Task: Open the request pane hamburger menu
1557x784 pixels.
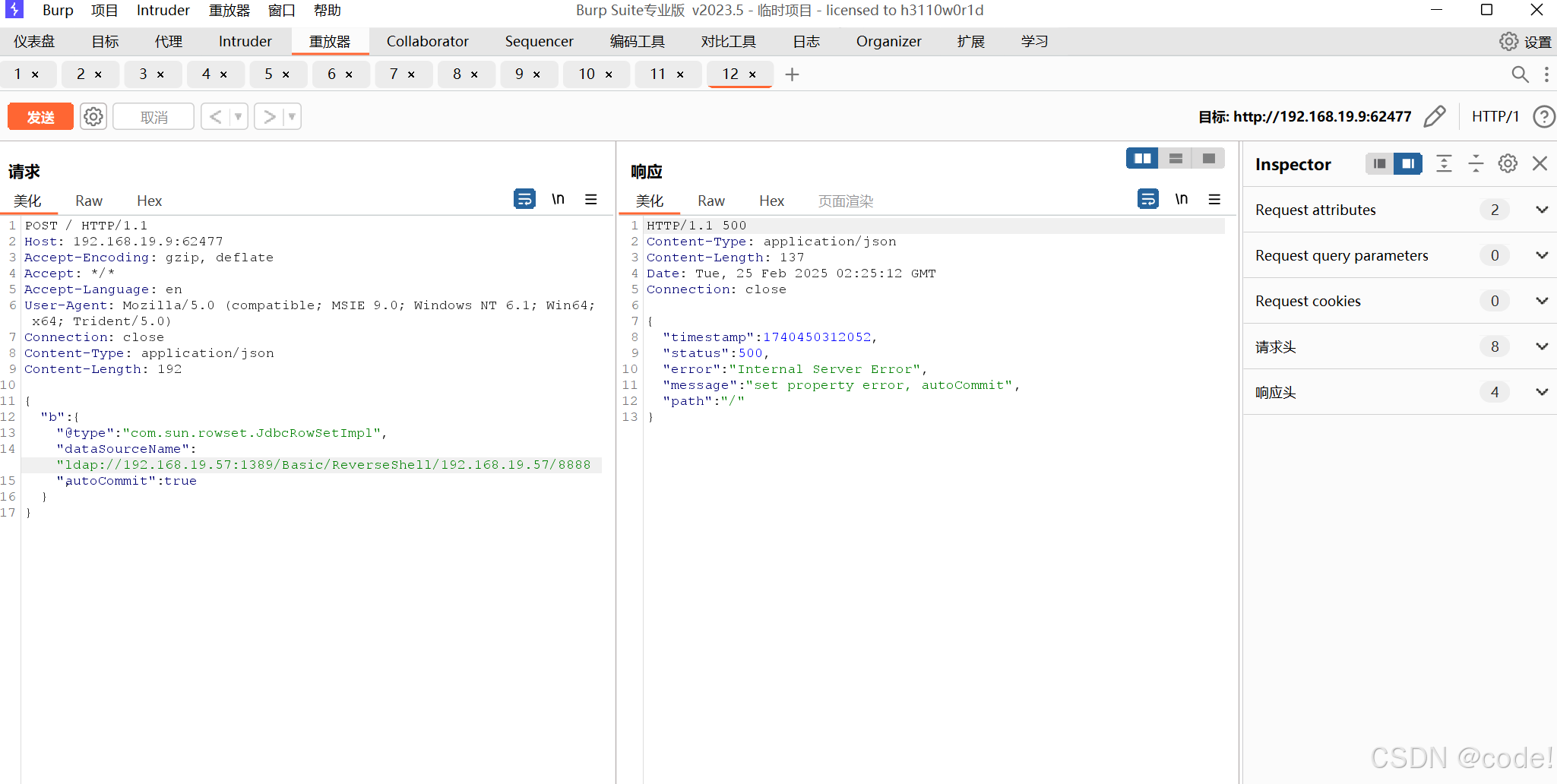Action: coord(590,199)
